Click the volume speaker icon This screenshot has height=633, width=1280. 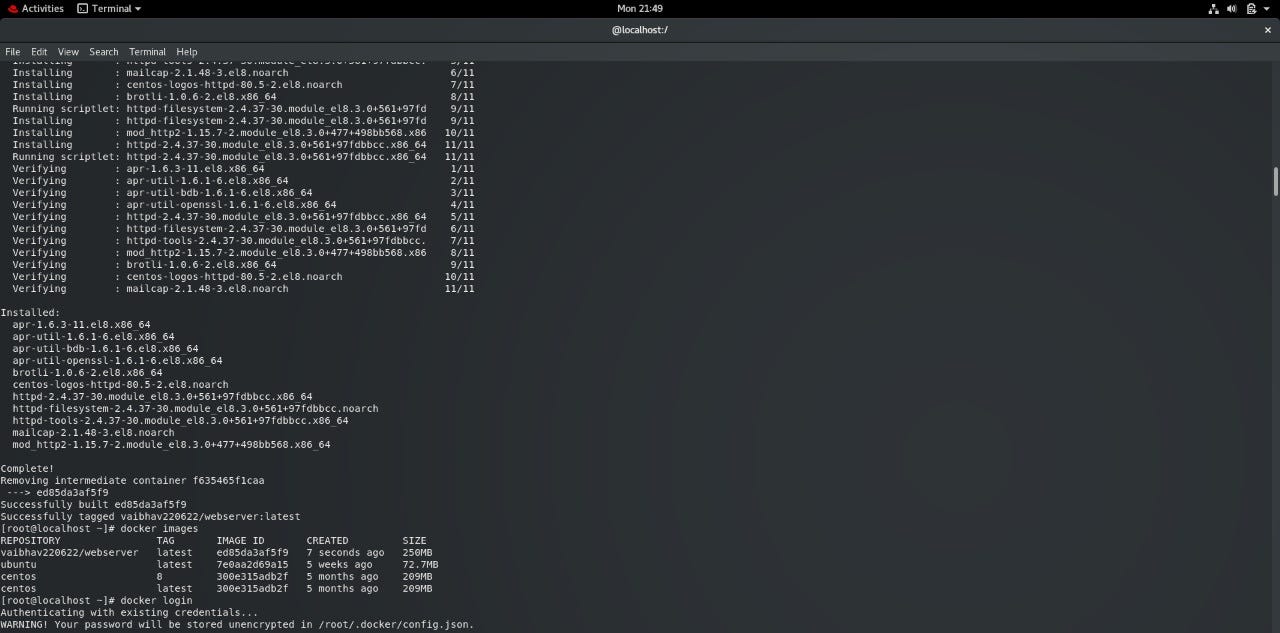point(1231,8)
